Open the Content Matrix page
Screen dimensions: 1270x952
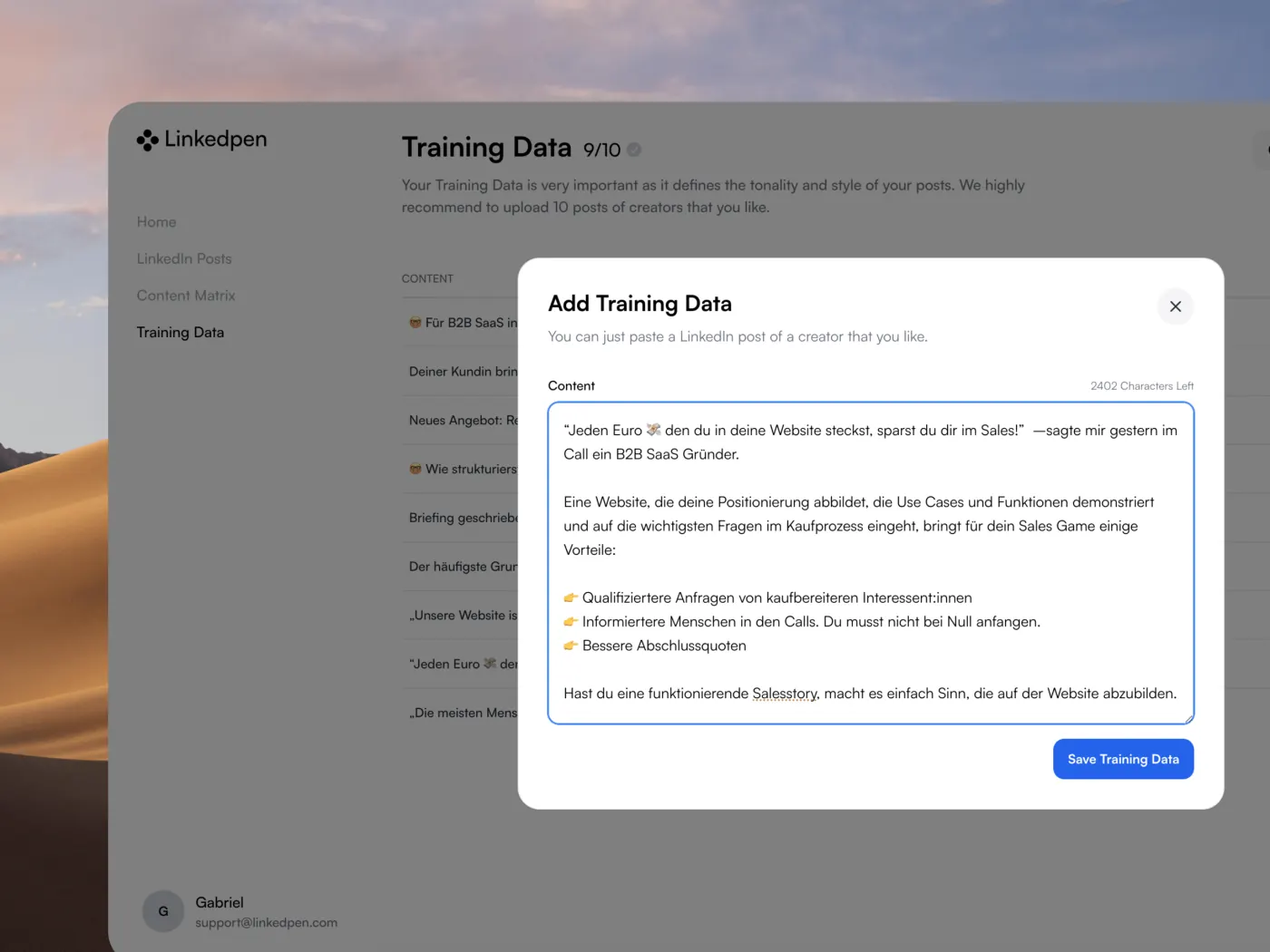pyautogui.click(x=186, y=296)
